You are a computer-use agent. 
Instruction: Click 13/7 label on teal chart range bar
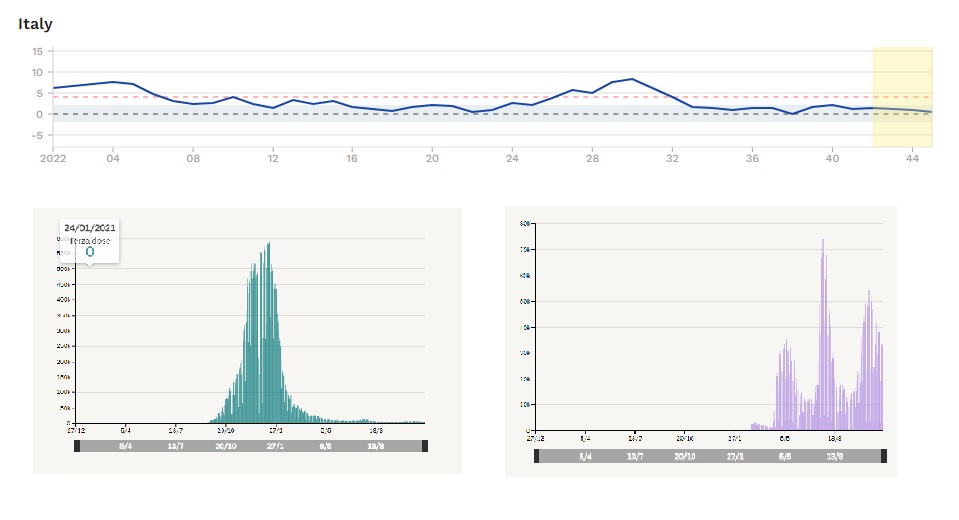176,446
